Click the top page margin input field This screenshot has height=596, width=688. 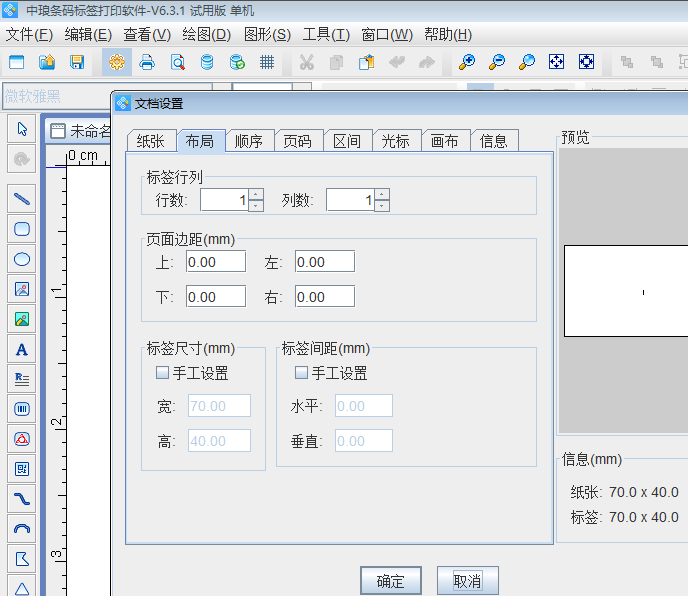pyautogui.click(x=215, y=262)
